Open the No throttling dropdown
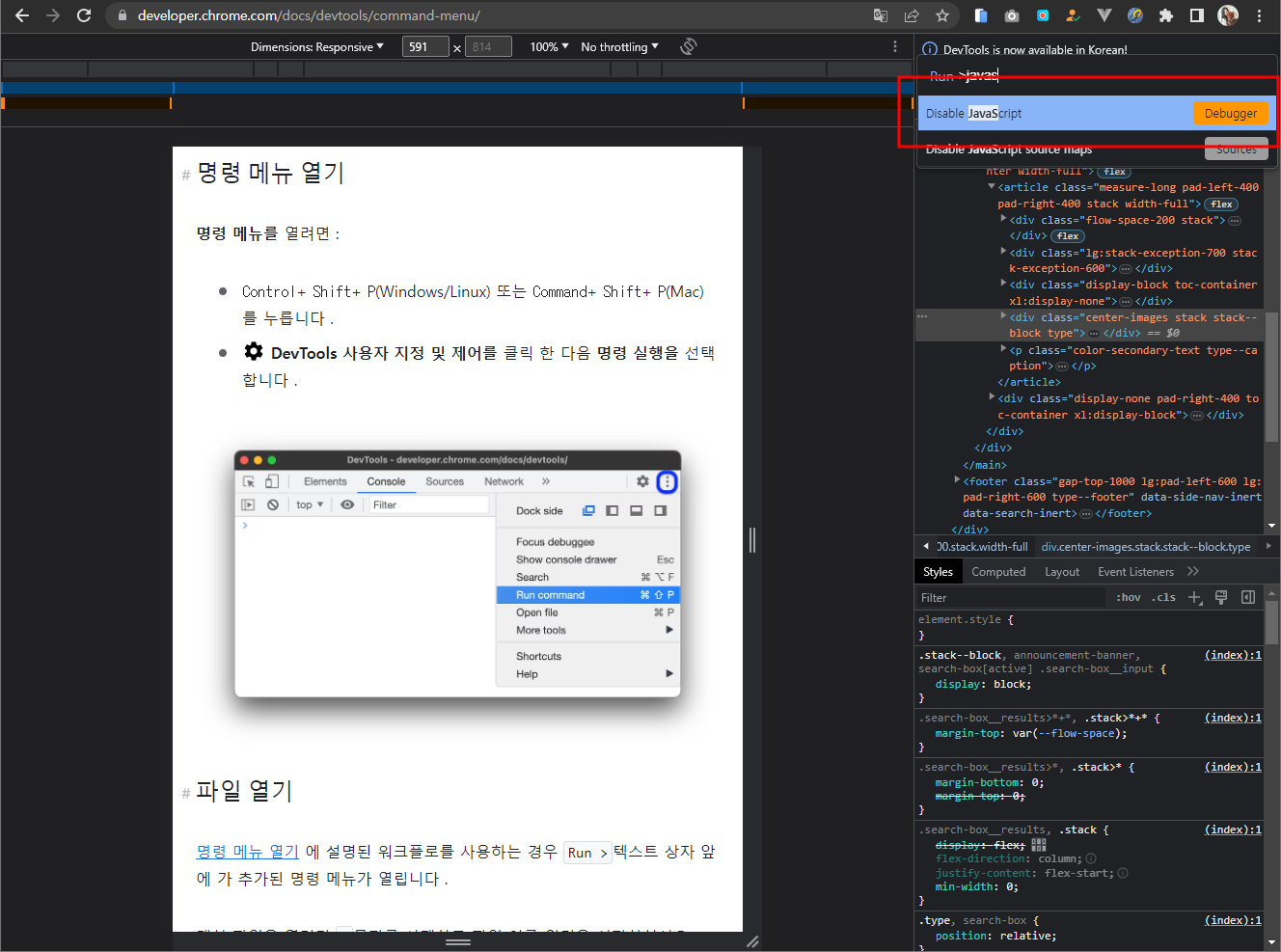This screenshot has width=1281, height=952. [620, 46]
